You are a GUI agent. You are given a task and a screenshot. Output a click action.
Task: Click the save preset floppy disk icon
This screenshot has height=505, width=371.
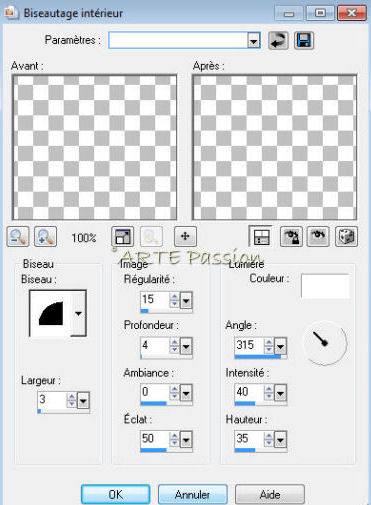pyautogui.click(x=304, y=41)
